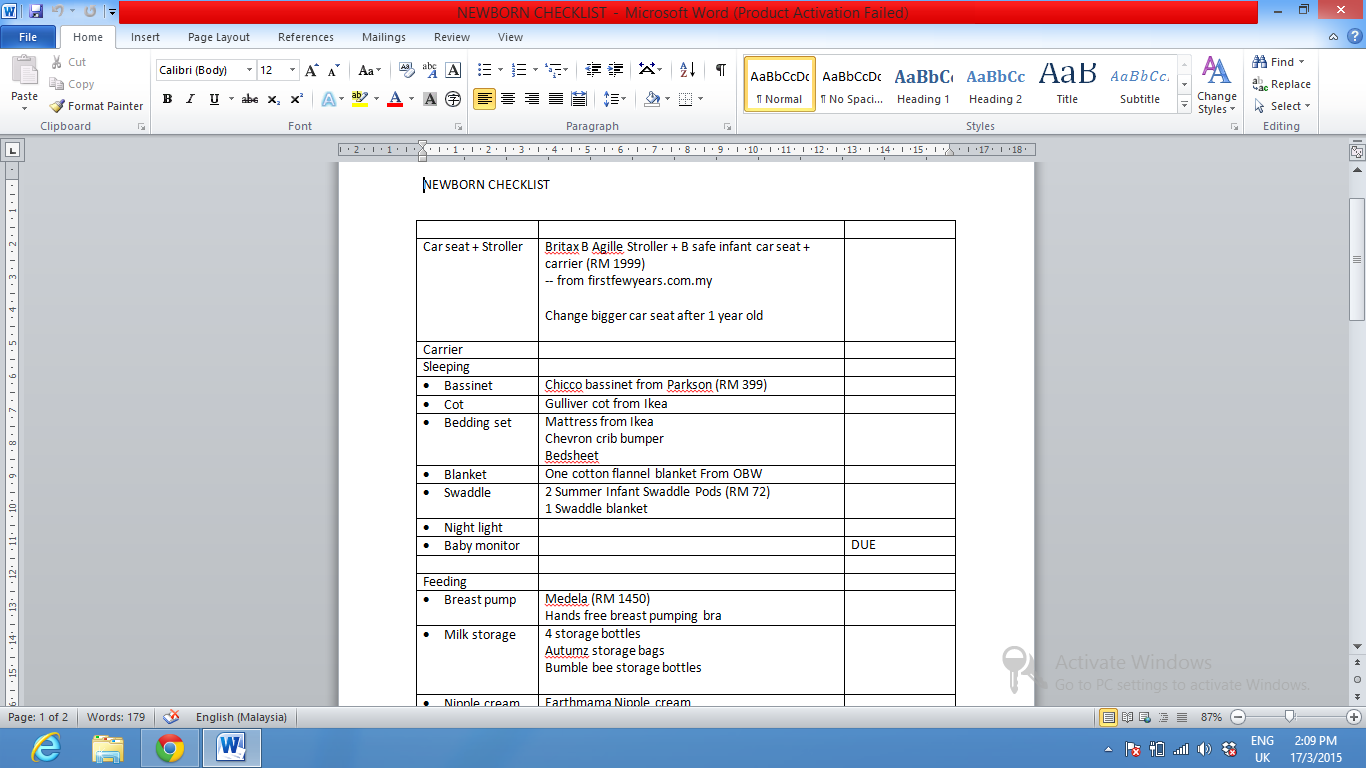Open the References tab
This screenshot has height=768, width=1366.
(306, 37)
